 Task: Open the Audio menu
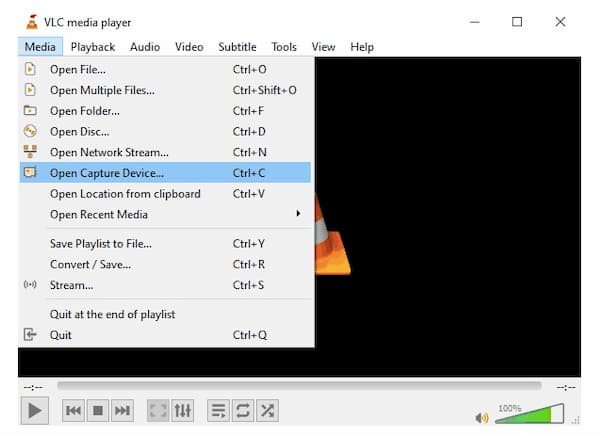[x=145, y=47]
